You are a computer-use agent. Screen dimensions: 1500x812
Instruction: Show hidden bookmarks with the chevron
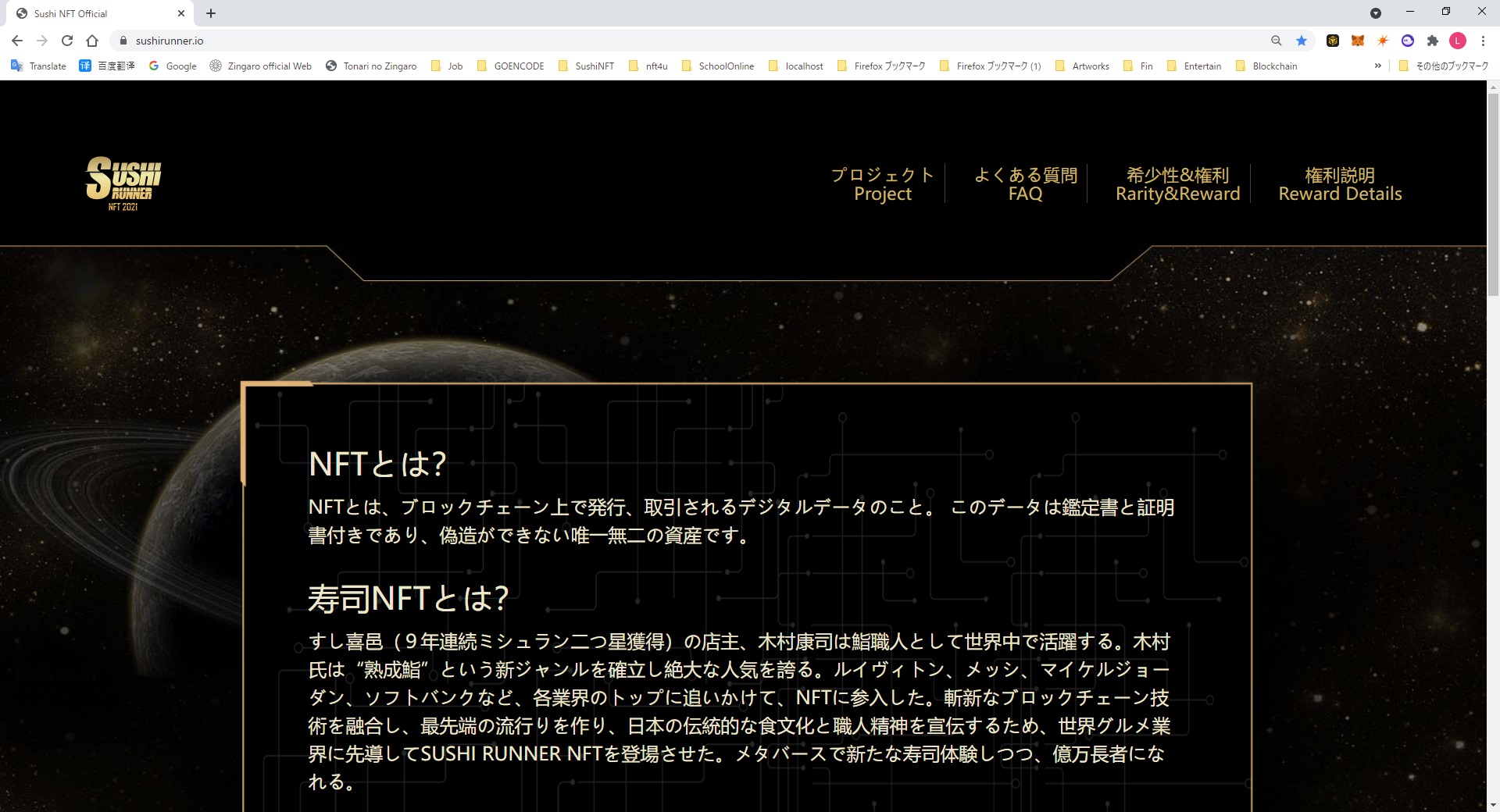[x=1377, y=66]
